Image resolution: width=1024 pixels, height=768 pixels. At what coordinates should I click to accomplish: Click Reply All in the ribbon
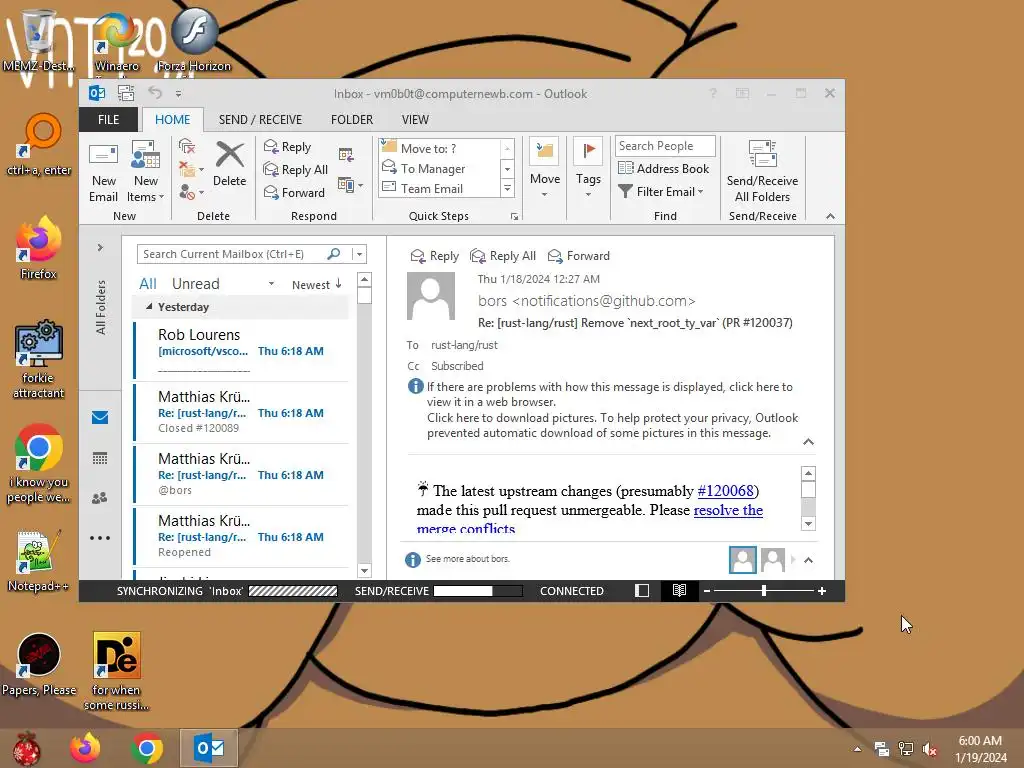coord(295,170)
